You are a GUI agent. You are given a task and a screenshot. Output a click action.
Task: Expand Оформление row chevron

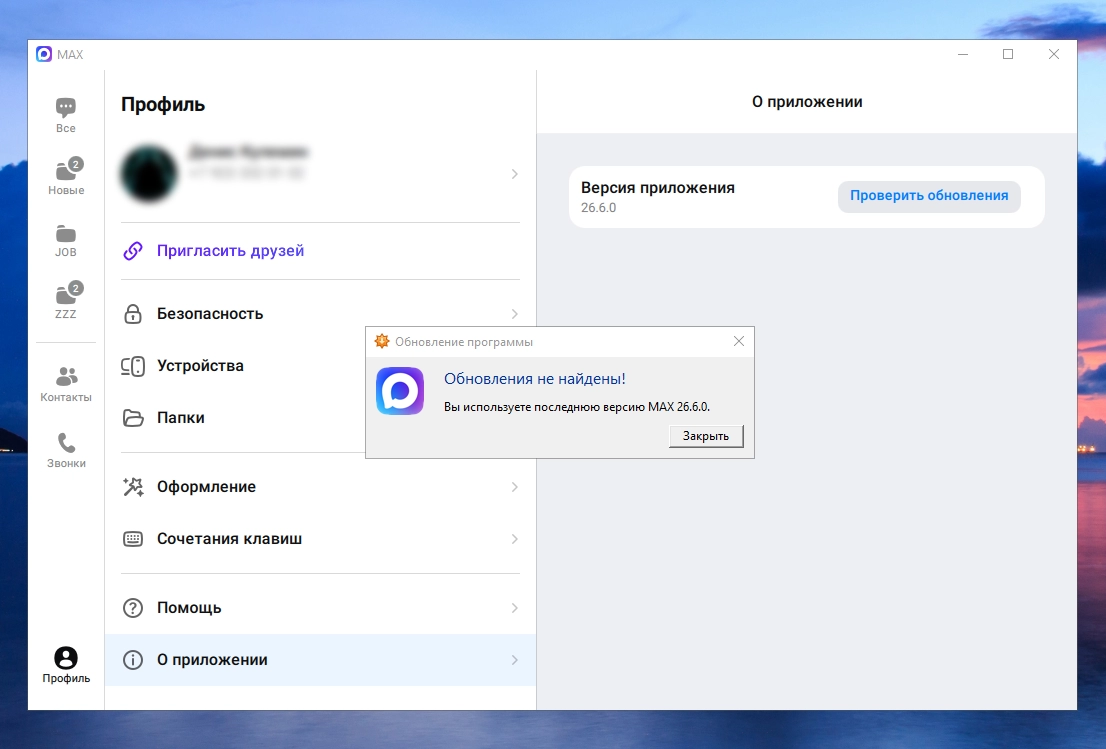pos(514,487)
